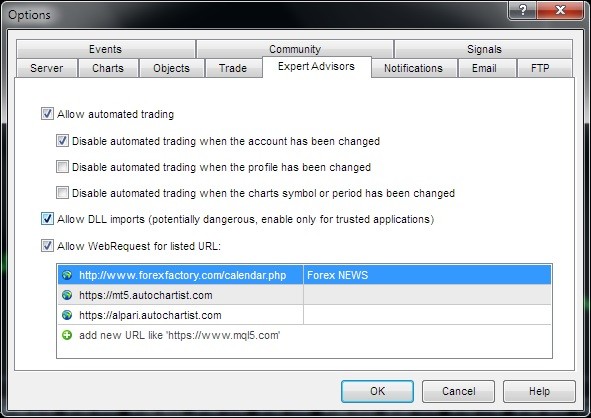This screenshot has height=418, width=591.
Task: Click globe icon beside alpari.autochartist.com
Action: (x=67, y=315)
